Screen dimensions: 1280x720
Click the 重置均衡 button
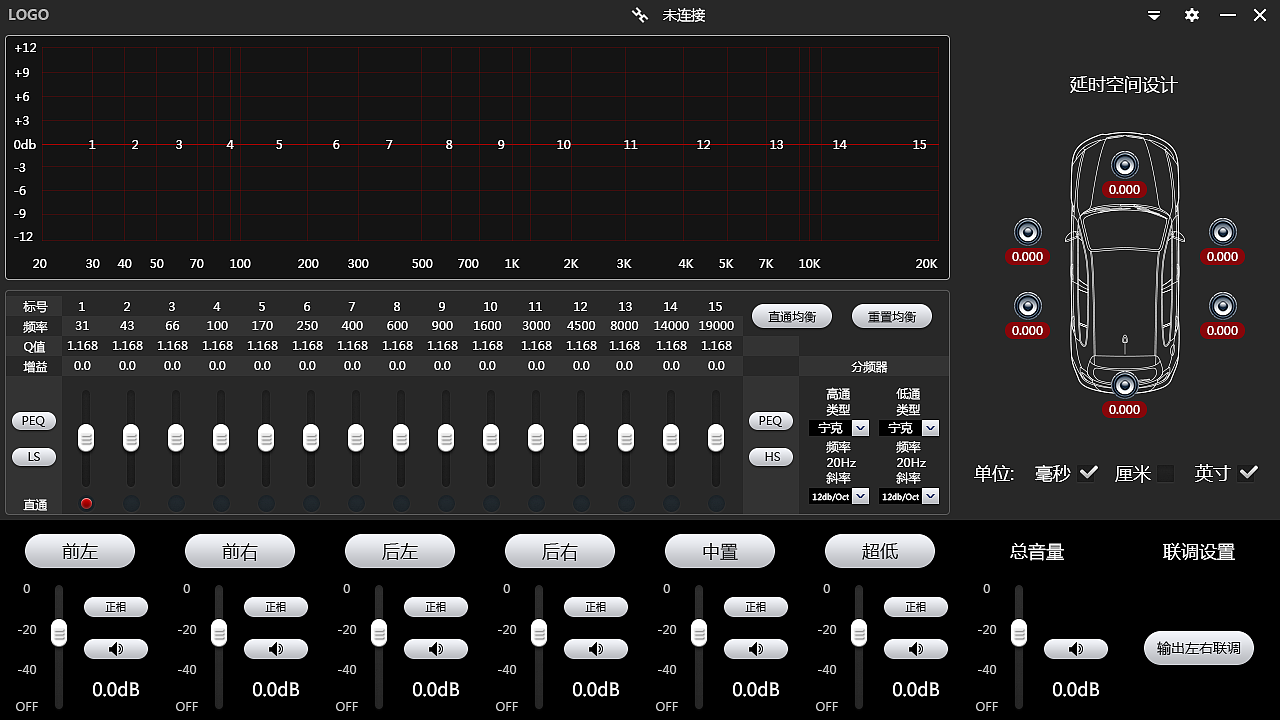point(892,316)
